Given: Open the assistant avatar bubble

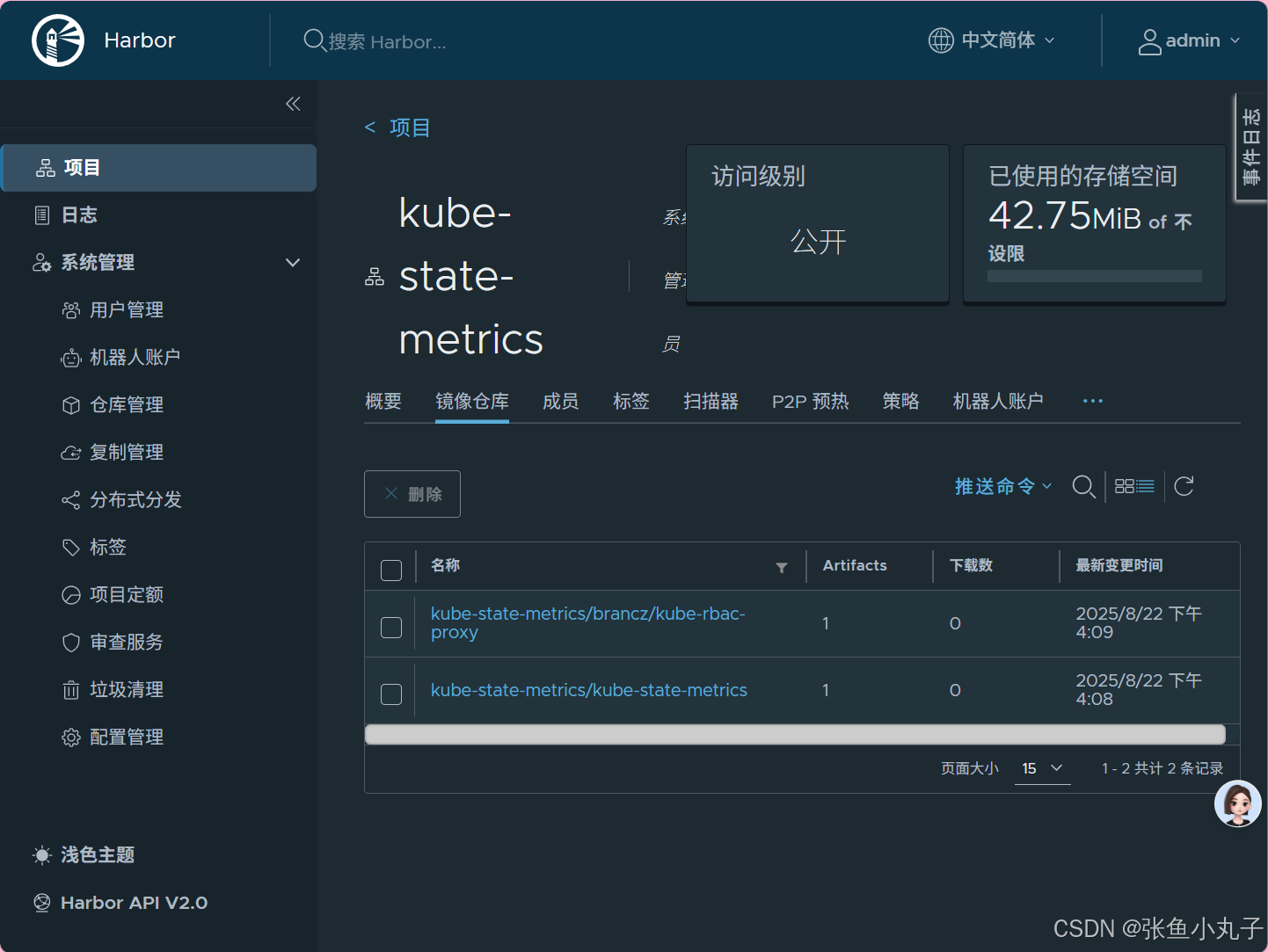Looking at the screenshot, I should coord(1238,803).
